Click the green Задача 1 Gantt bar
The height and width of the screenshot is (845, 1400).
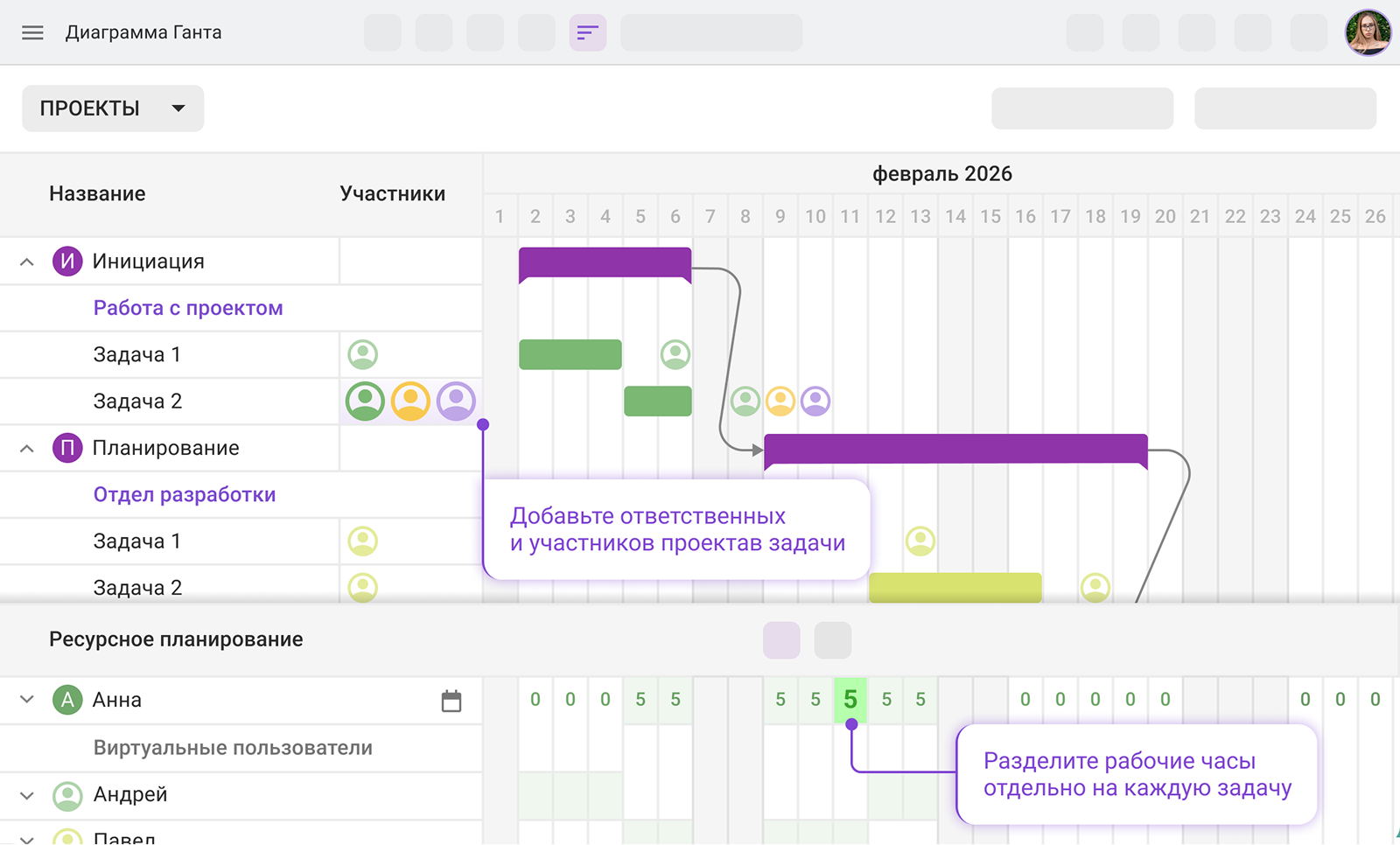(x=570, y=354)
